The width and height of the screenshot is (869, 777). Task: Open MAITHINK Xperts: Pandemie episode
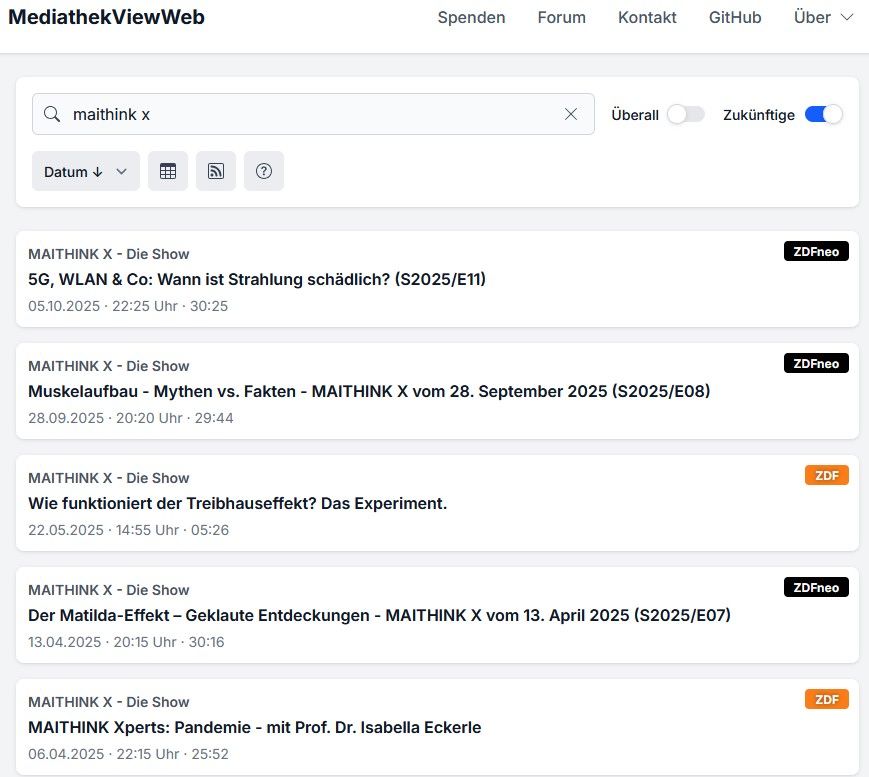[254, 727]
